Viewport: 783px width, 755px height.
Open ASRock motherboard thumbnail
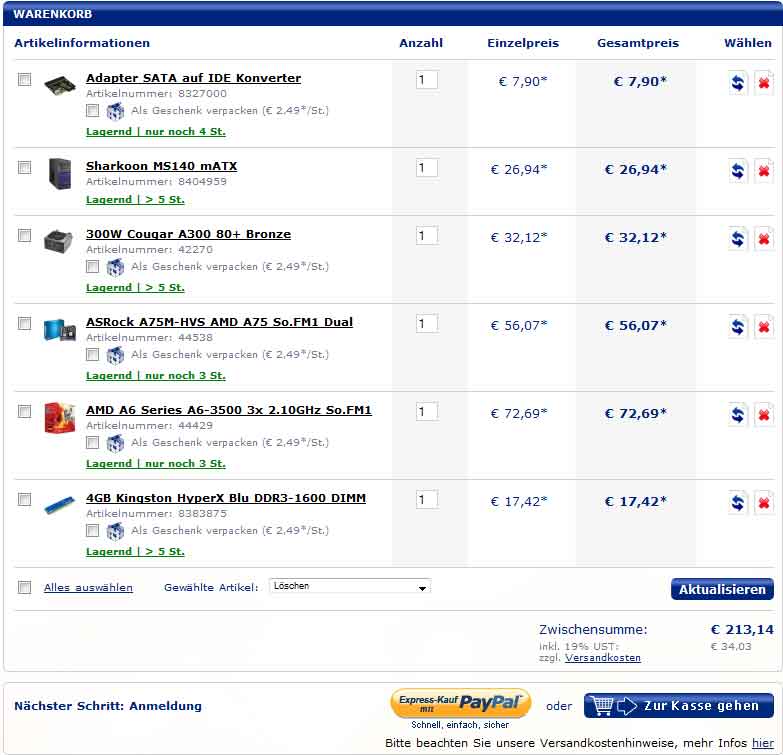coord(59,330)
